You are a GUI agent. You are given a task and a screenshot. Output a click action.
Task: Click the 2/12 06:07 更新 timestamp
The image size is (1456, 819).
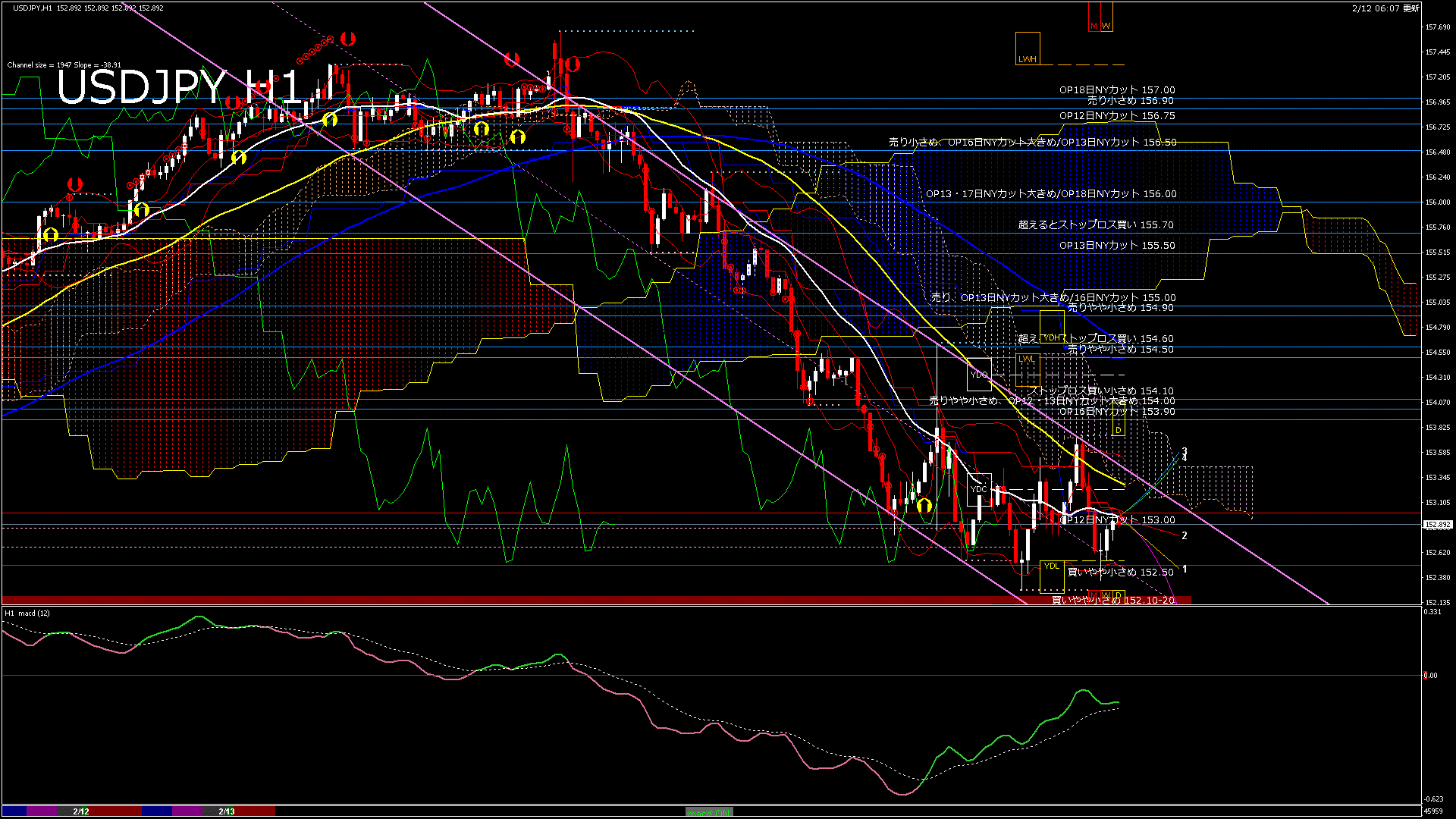pos(1385,8)
